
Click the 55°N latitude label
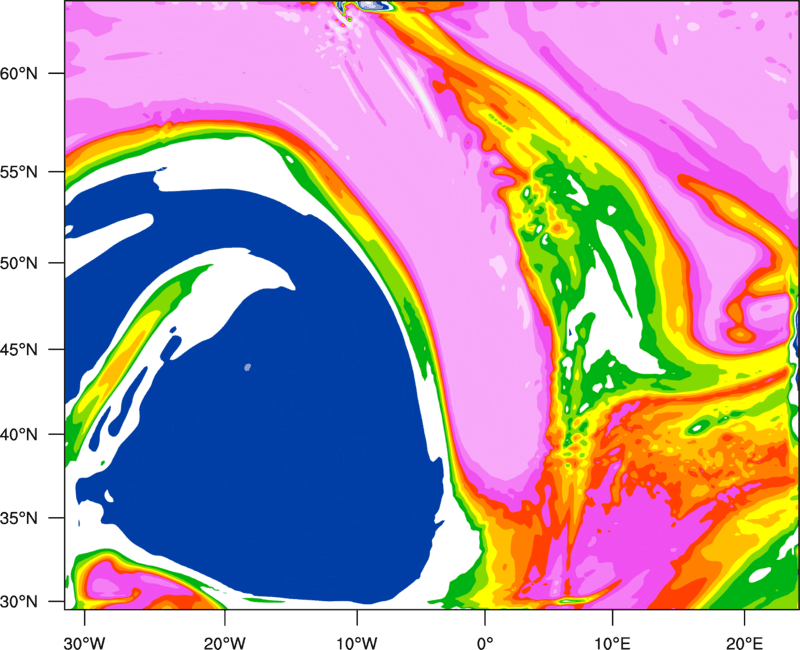pos(19,172)
